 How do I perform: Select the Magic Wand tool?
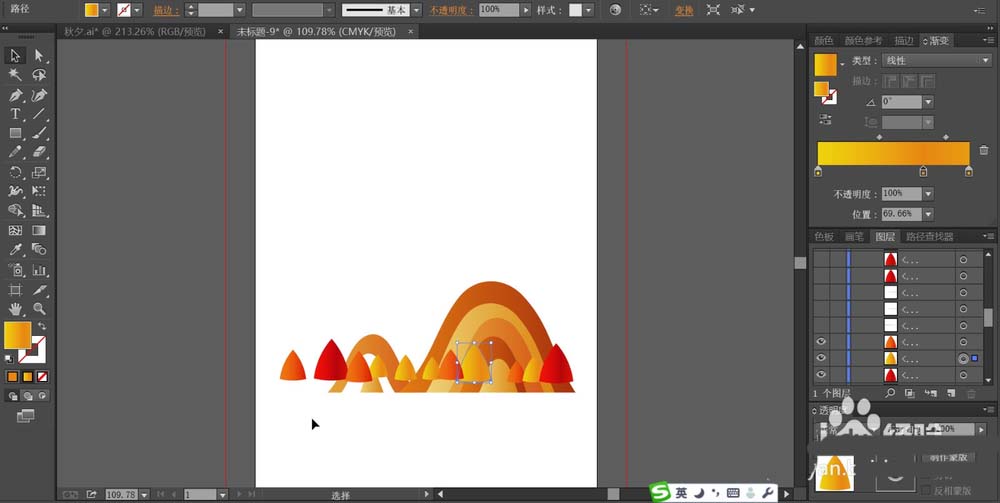[15, 75]
